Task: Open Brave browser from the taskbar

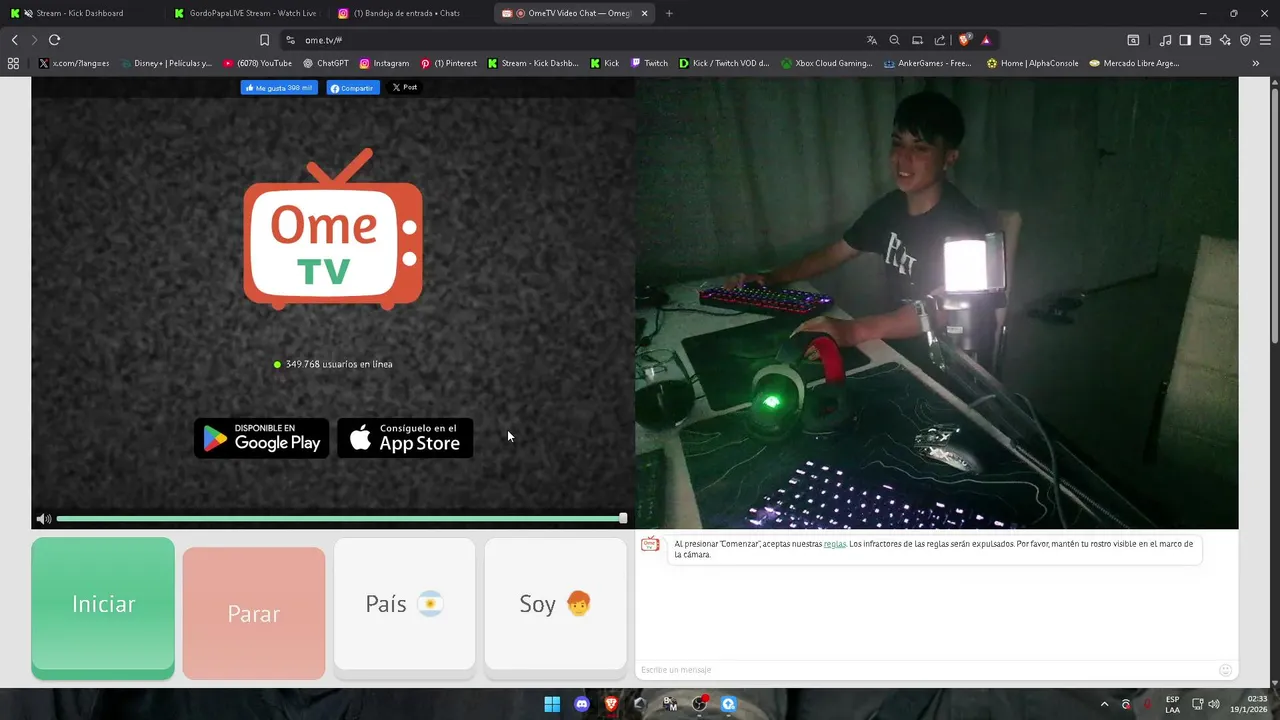Action: pos(611,704)
